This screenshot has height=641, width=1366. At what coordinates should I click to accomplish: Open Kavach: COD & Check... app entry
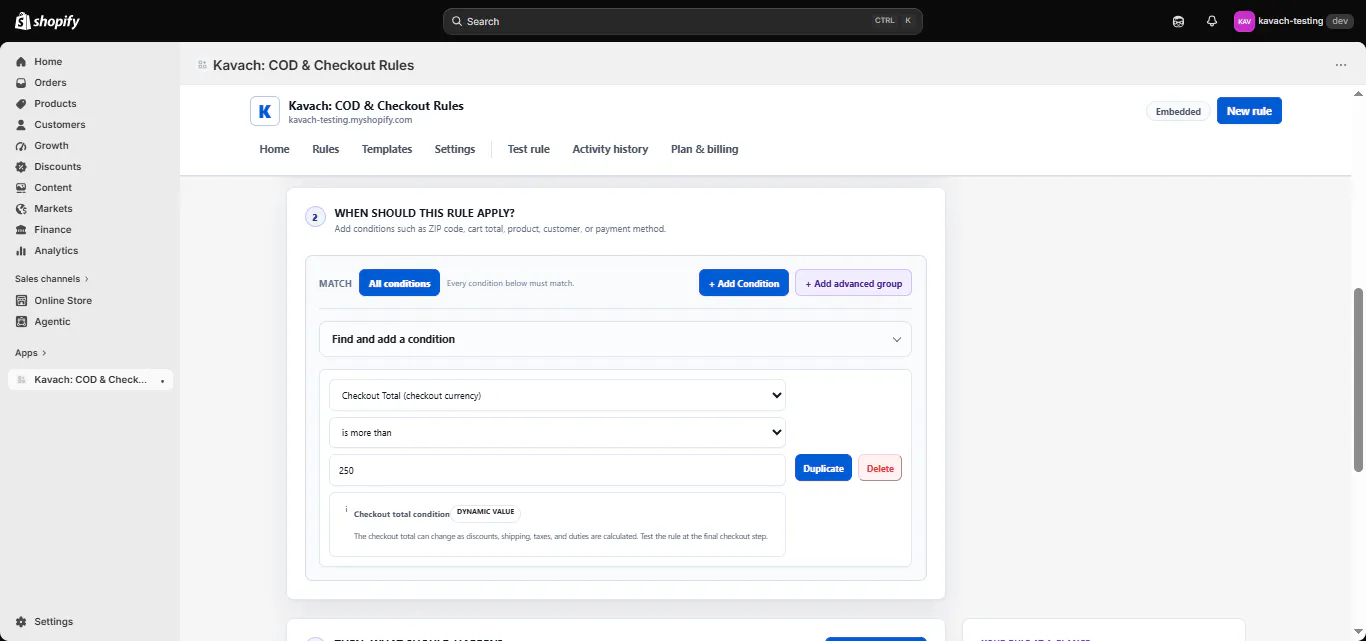pyautogui.click(x=90, y=380)
